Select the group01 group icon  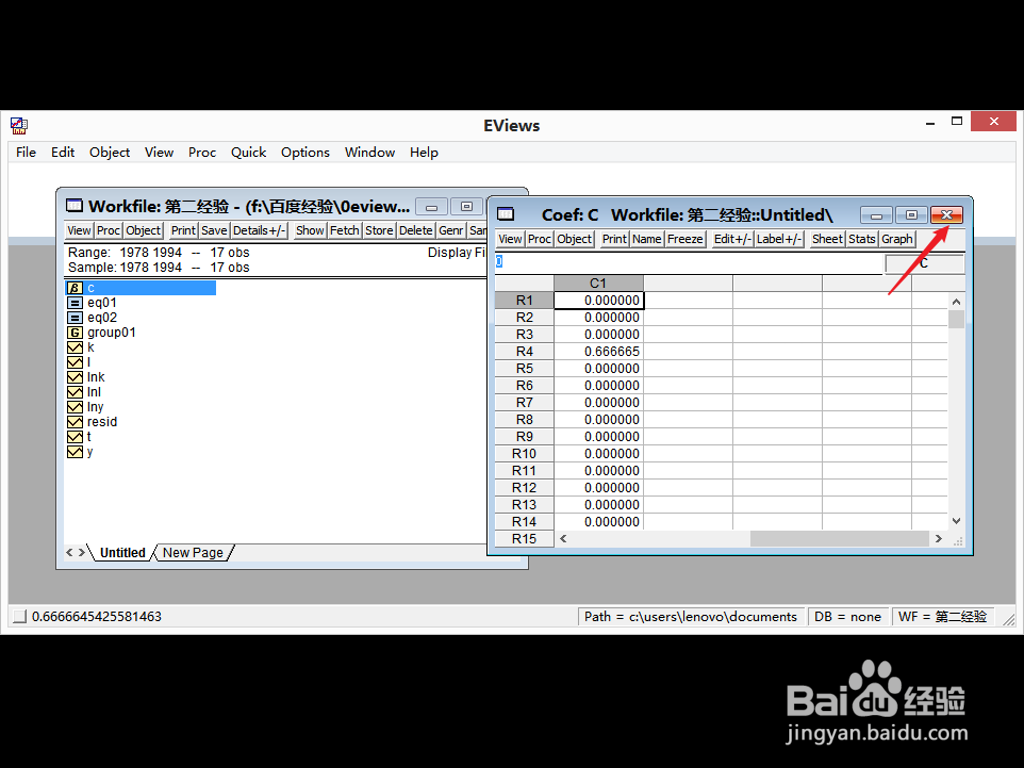coord(74,332)
